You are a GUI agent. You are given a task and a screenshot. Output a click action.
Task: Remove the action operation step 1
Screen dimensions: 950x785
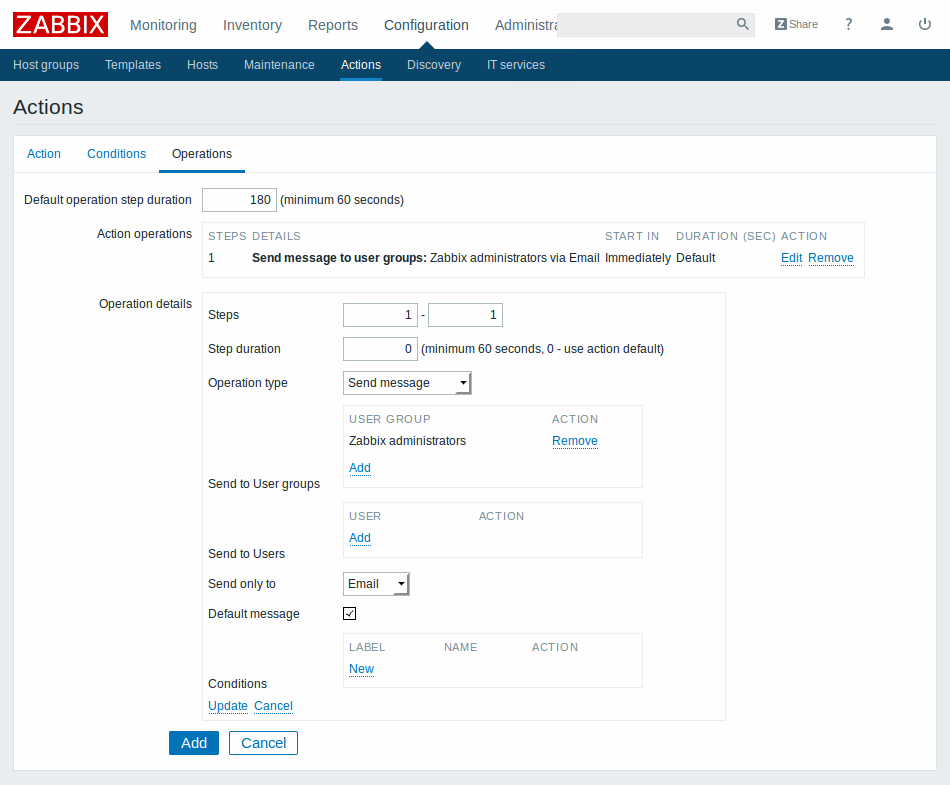point(831,258)
